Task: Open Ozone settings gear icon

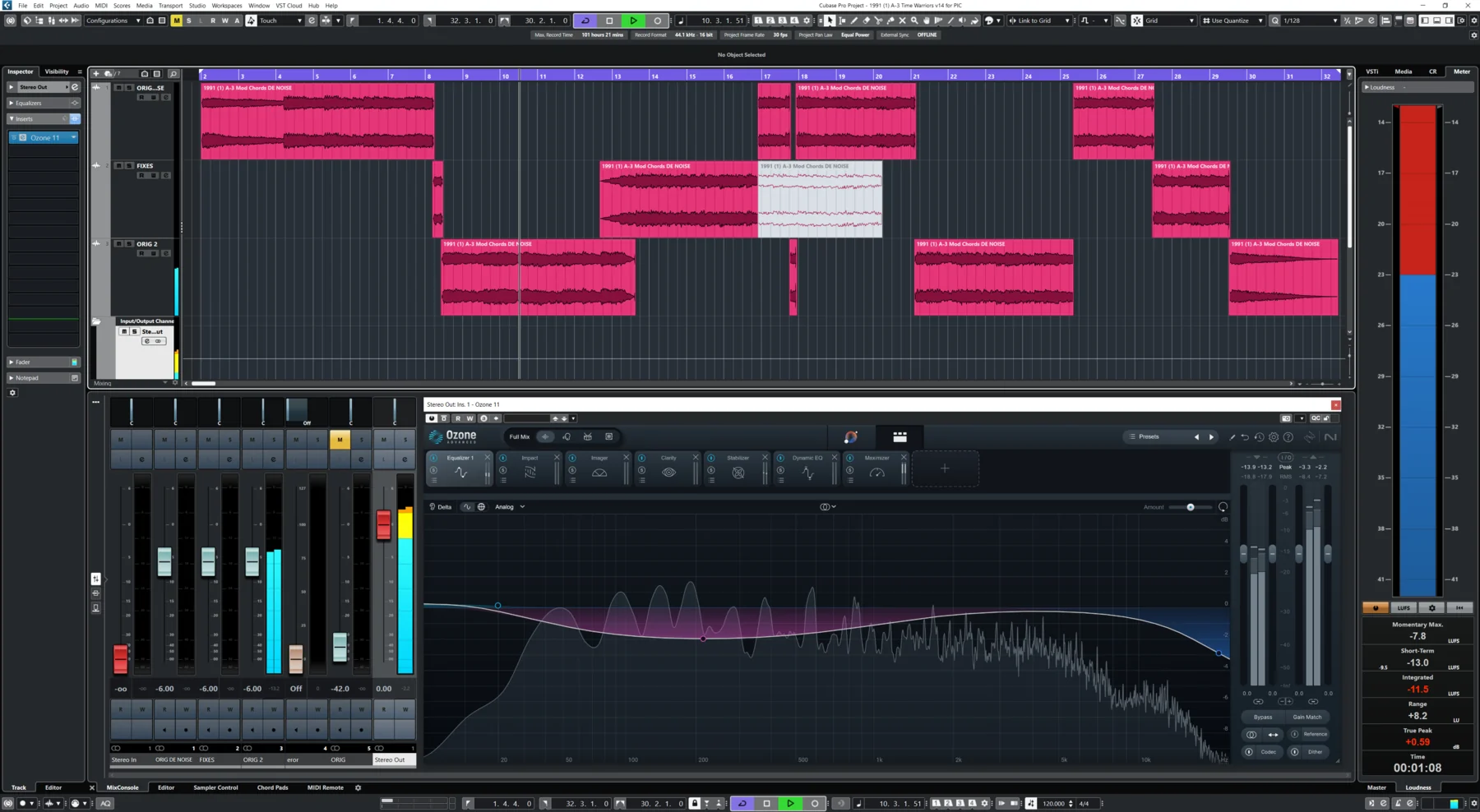Action: (x=1274, y=437)
